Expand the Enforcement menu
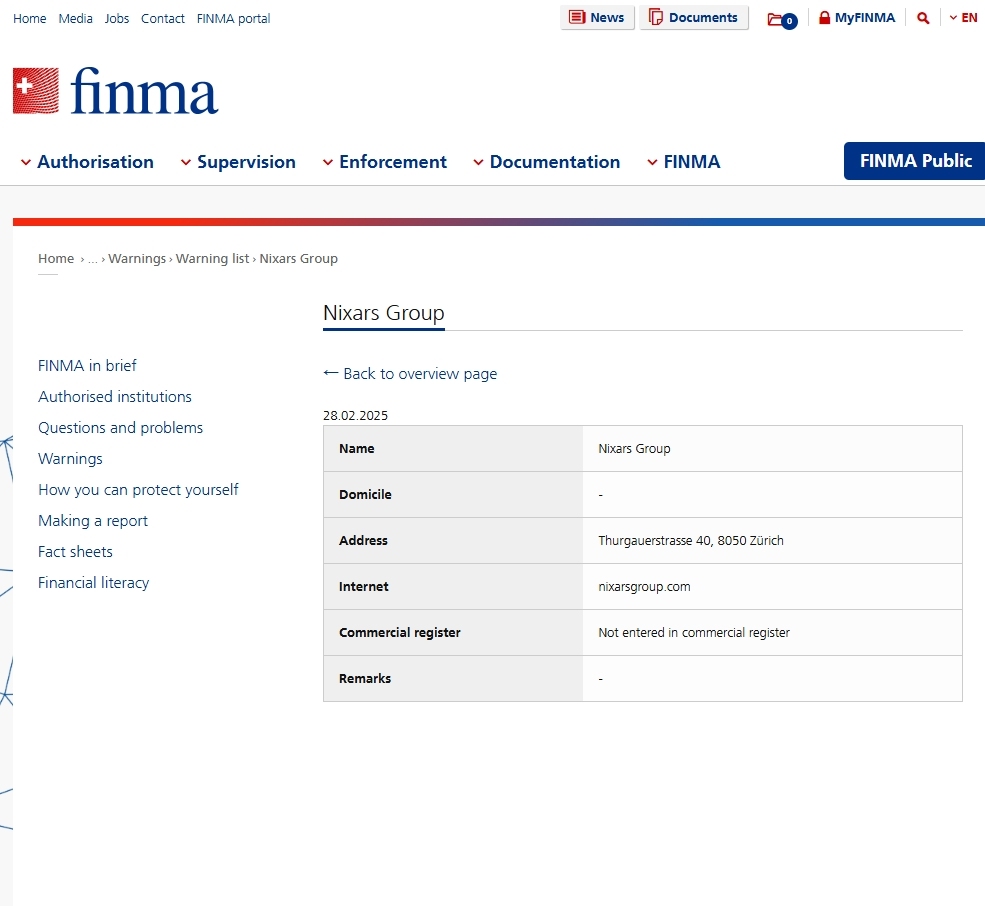 coord(384,162)
